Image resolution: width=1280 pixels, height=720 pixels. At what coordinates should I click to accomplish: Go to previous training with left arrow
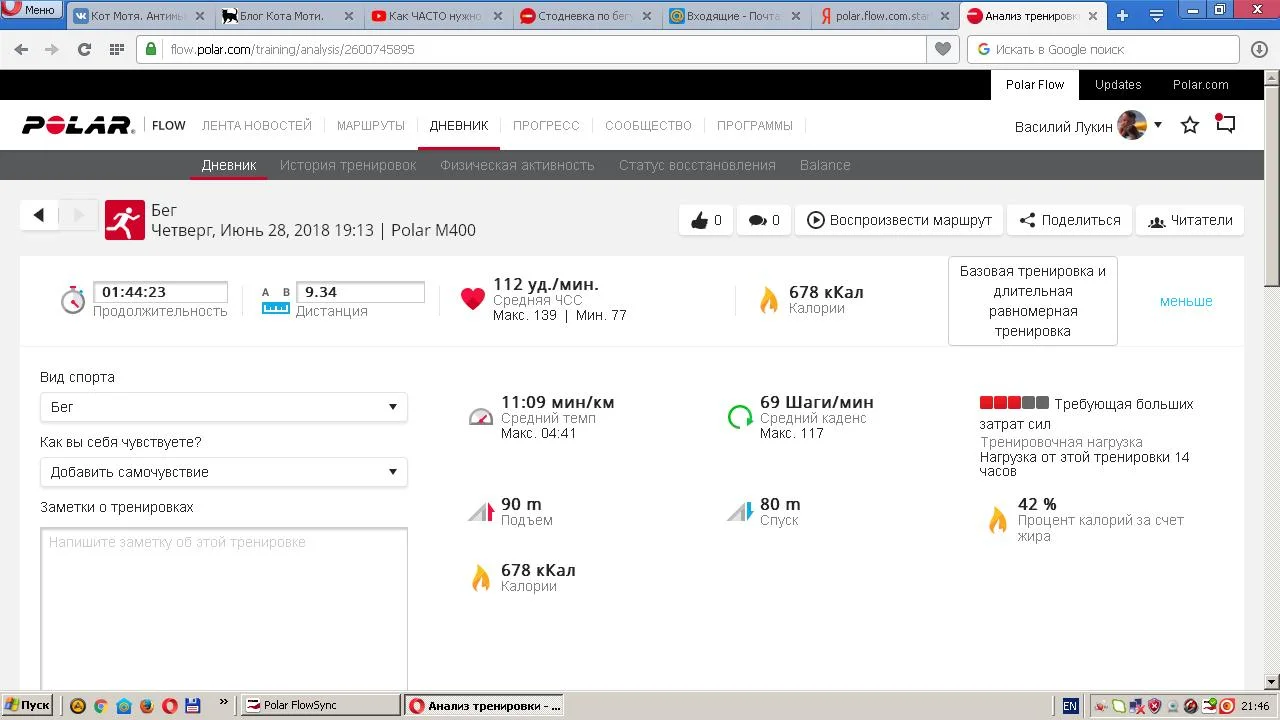pos(39,215)
